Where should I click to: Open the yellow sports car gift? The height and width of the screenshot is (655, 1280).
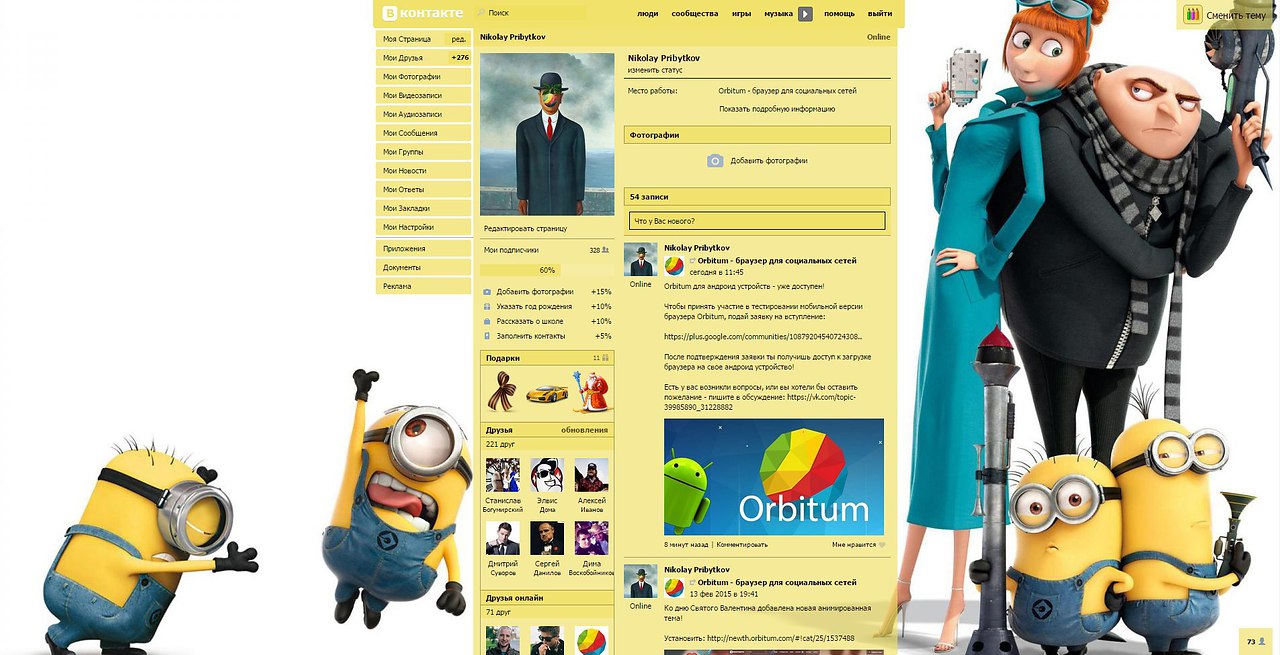pyautogui.click(x=547, y=393)
